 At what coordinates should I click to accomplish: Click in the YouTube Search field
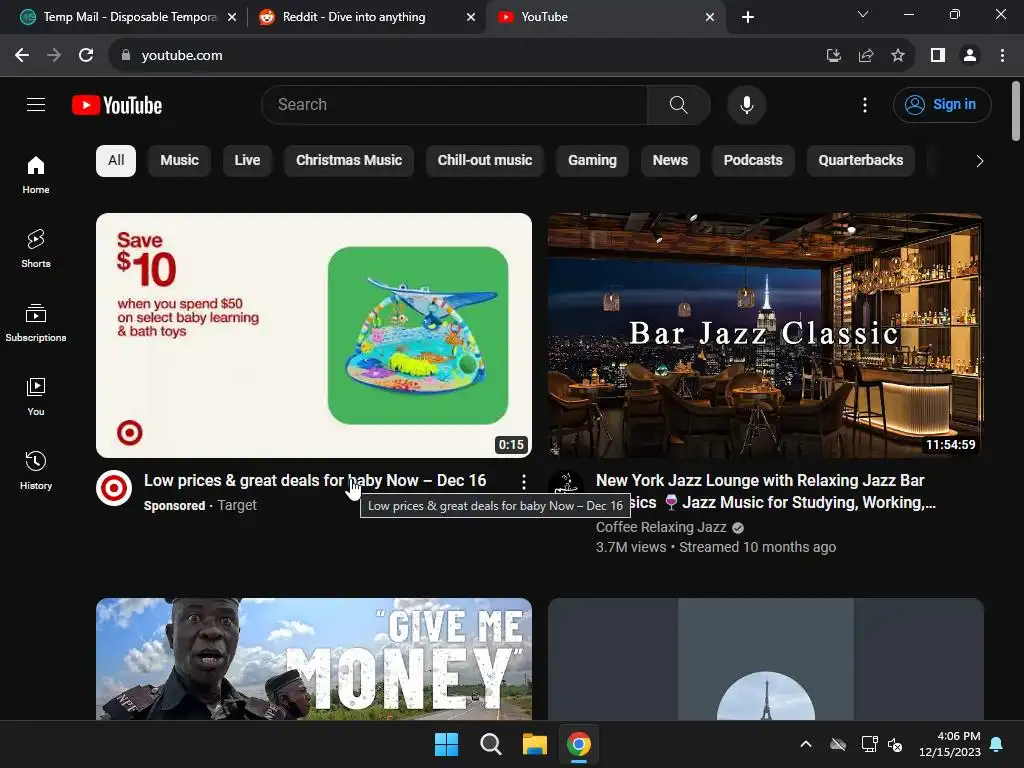point(455,104)
